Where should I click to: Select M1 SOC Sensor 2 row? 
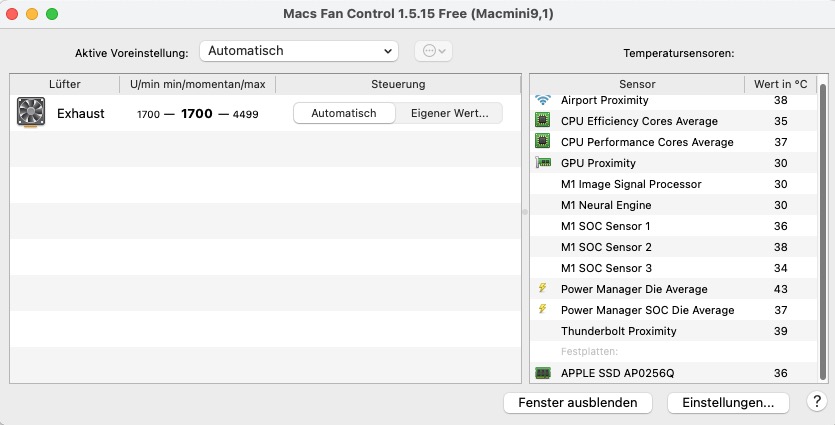click(x=673, y=247)
